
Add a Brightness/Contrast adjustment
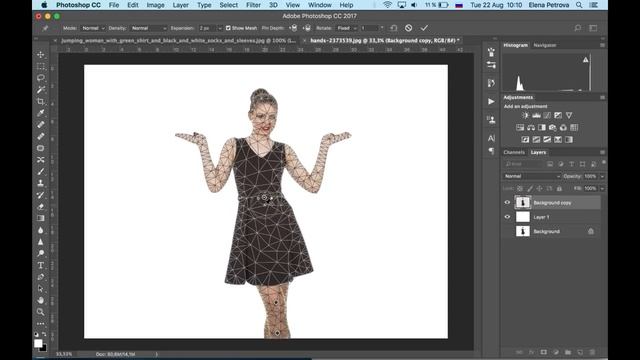coord(525,116)
